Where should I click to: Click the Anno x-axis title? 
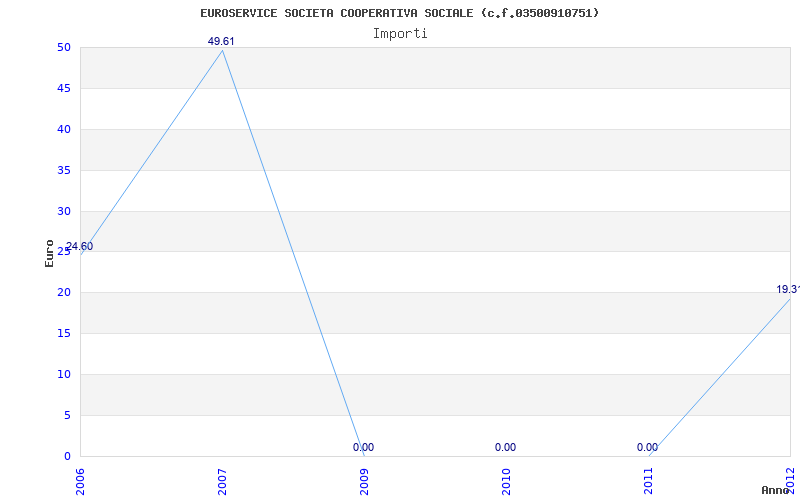[775, 490]
